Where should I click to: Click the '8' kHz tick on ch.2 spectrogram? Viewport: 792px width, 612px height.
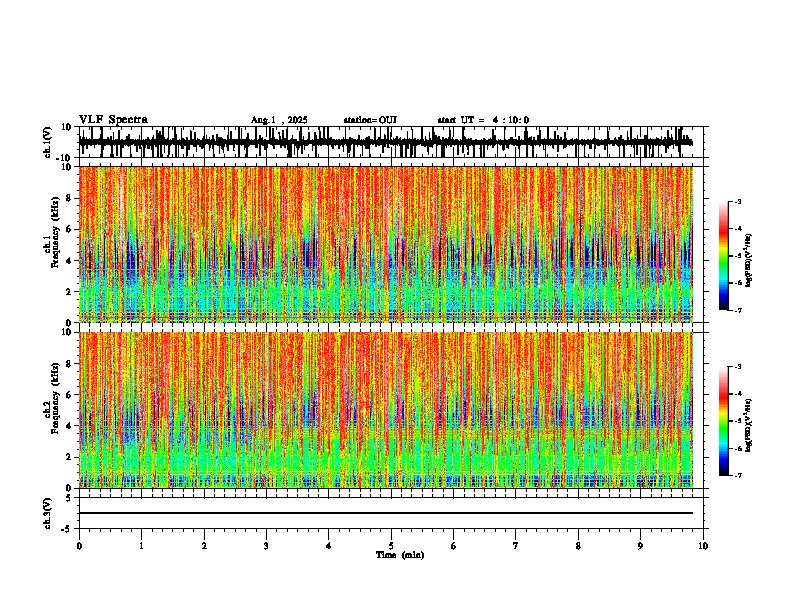(x=69, y=364)
